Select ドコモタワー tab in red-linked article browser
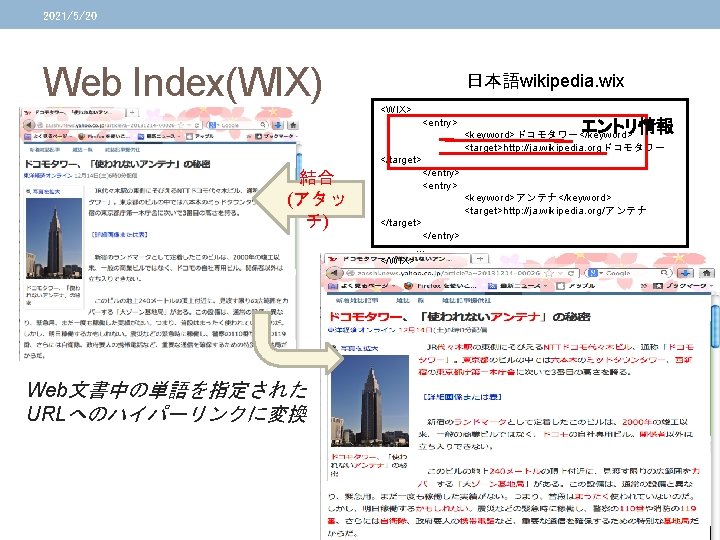Viewport: 720px width, 540px height. (396, 259)
